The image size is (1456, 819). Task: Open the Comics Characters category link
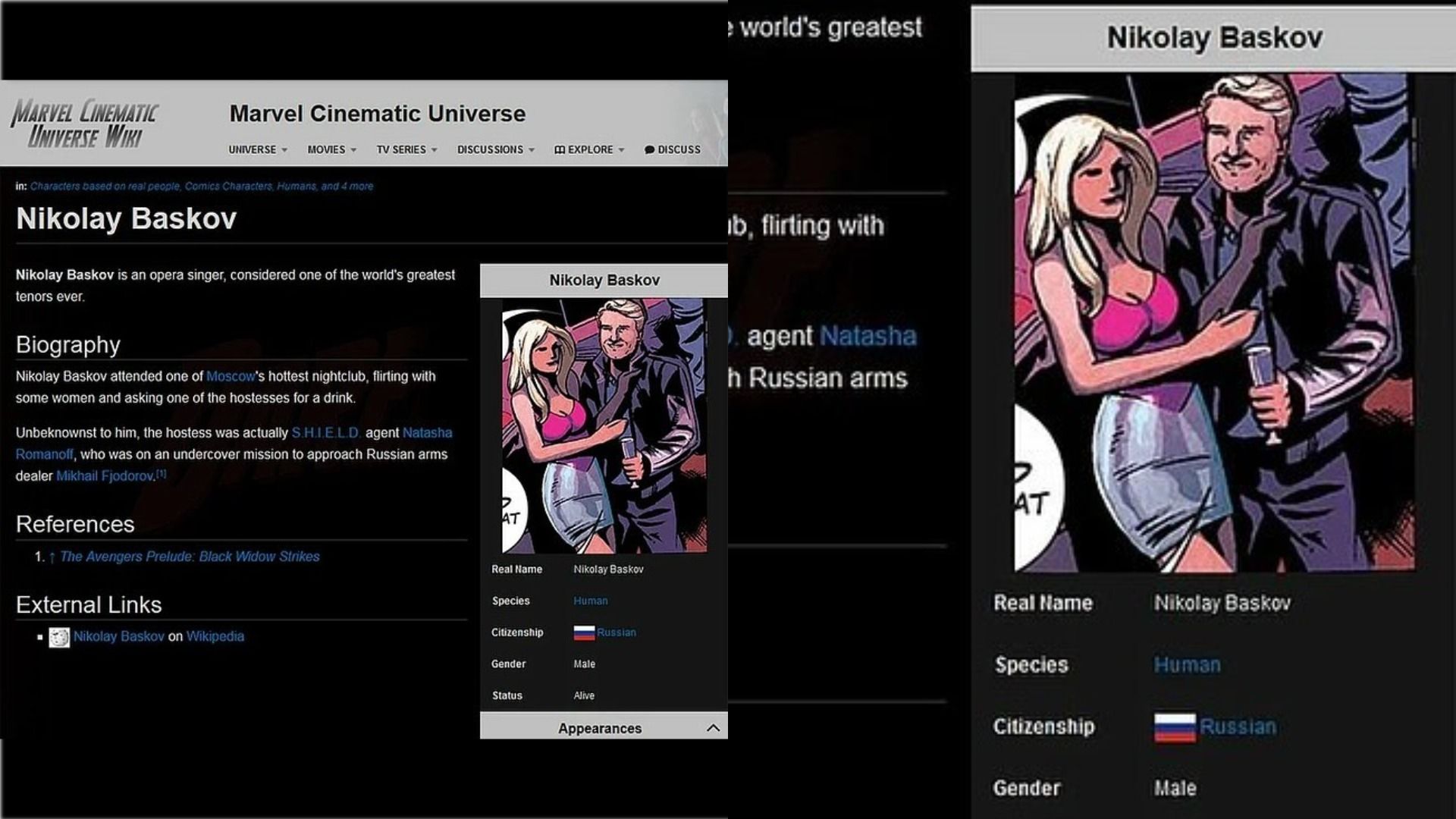point(228,186)
